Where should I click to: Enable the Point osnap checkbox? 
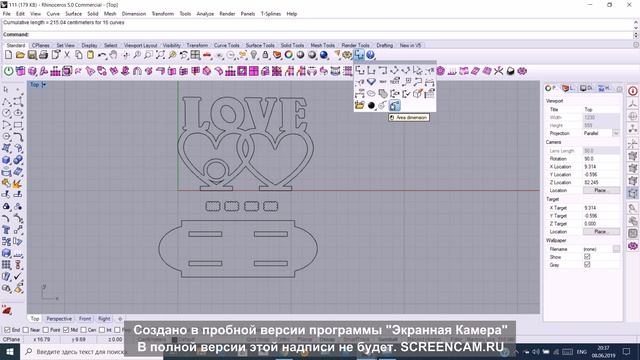pyautogui.click(x=46, y=330)
